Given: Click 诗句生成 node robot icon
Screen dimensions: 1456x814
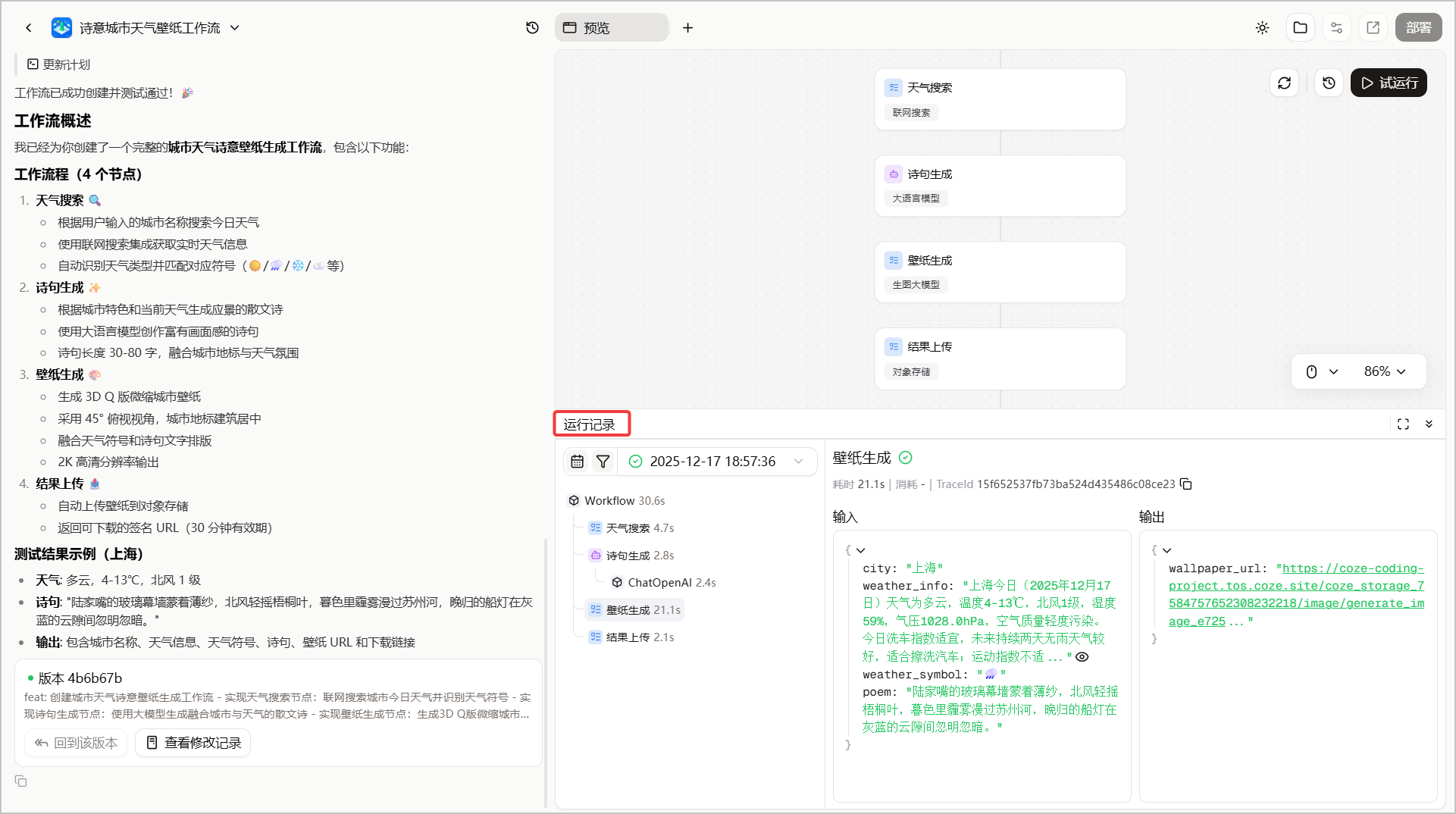Looking at the screenshot, I should click(x=894, y=174).
